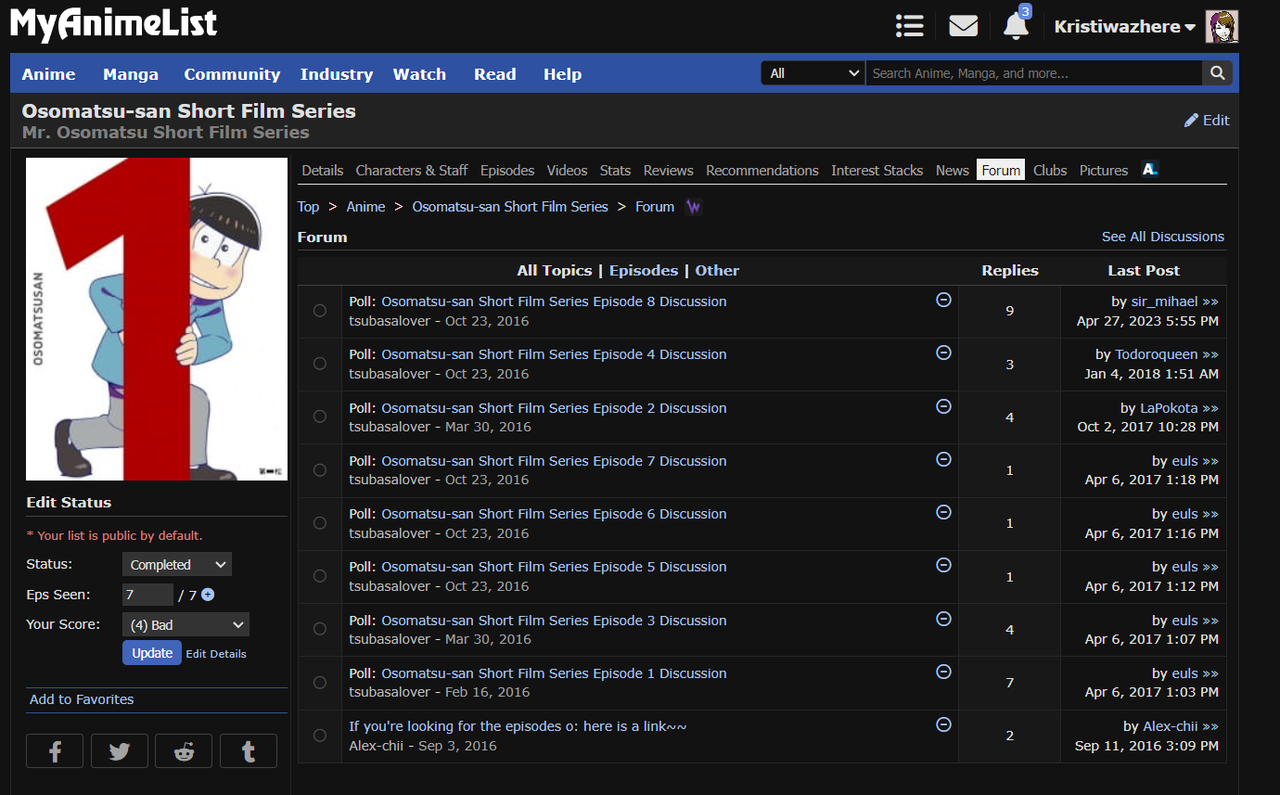Click the MyAnimeList logo
The width and height of the screenshot is (1280, 795).
click(113, 24)
